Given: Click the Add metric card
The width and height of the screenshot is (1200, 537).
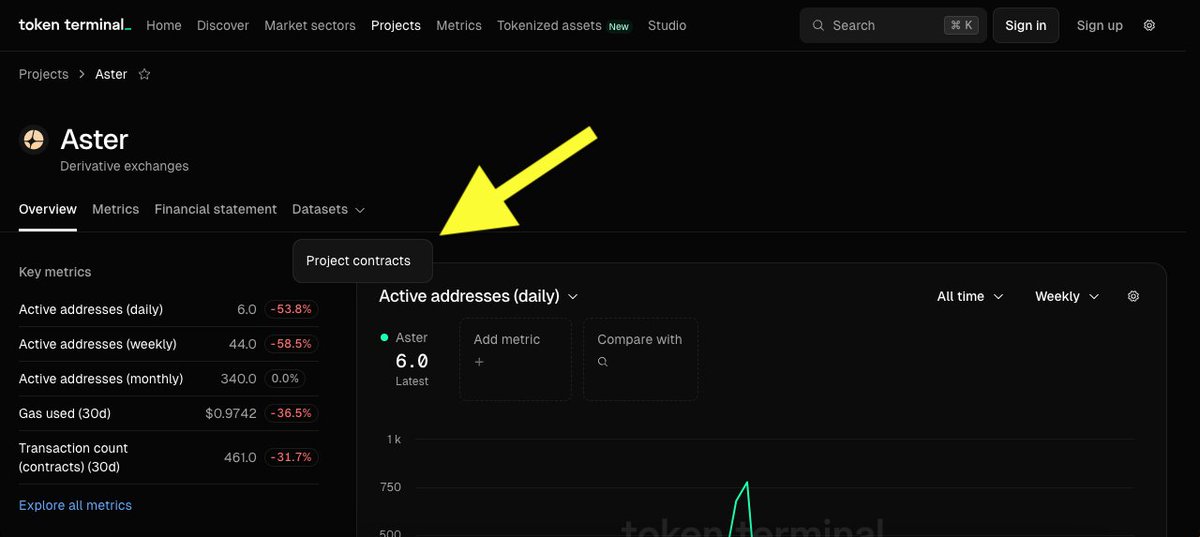Looking at the screenshot, I should coord(516,359).
